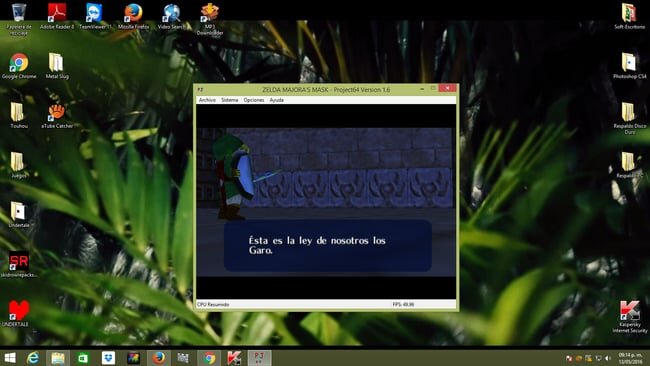This screenshot has width=650, height=366.
Task: Click the game dialogue text box
Action: (x=327, y=245)
